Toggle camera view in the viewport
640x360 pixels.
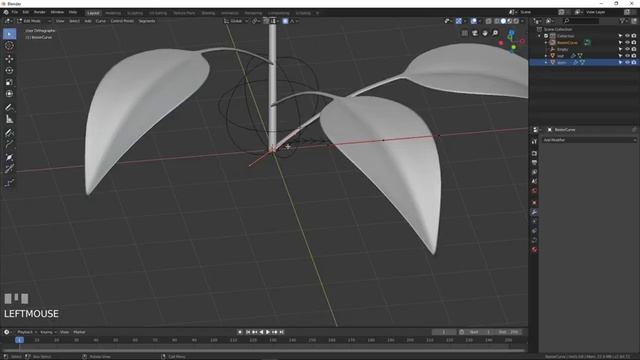click(x=475, y=33)
